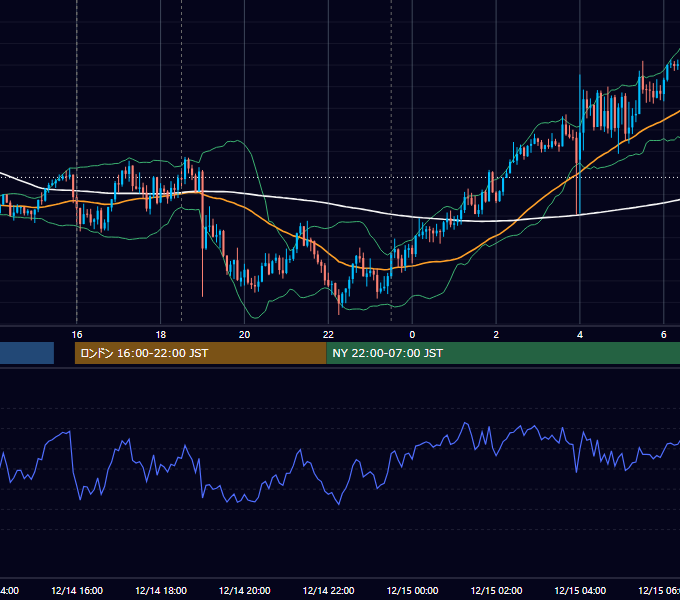Click the 12/14 16:00 timestamp label
The height and width of the screenshot is (600, 680).
tap(77, 590)
